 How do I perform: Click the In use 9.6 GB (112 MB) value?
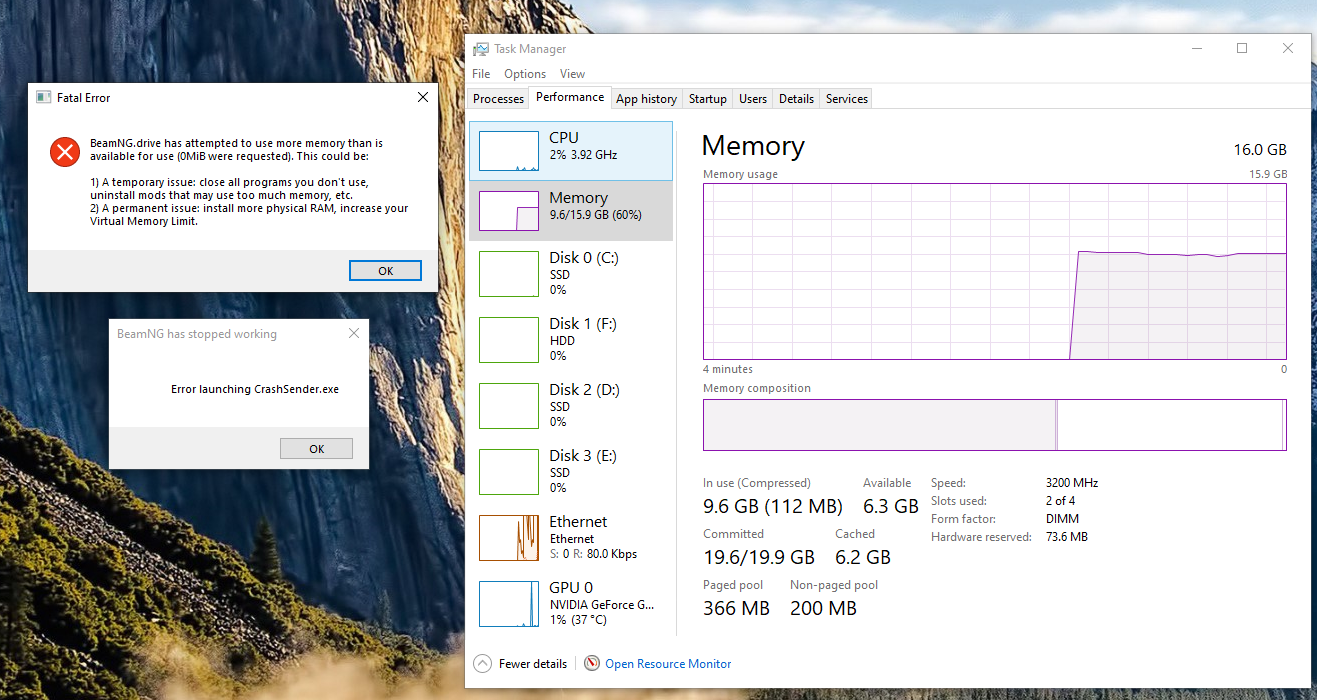tap(773, 506)
